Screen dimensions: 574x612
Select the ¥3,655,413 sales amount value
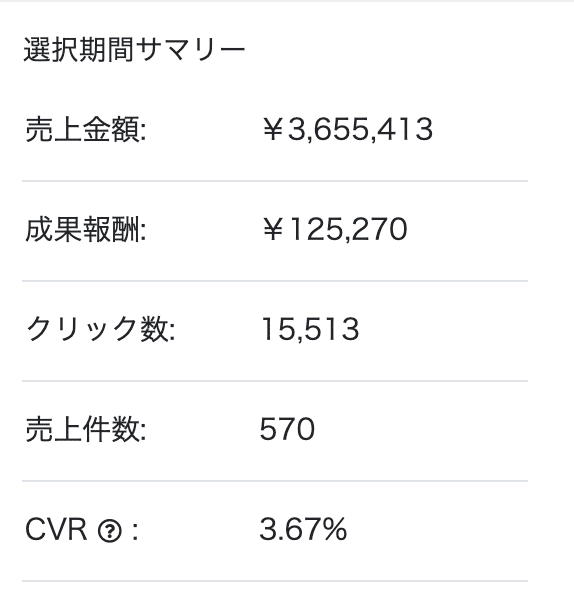[347, 129]
